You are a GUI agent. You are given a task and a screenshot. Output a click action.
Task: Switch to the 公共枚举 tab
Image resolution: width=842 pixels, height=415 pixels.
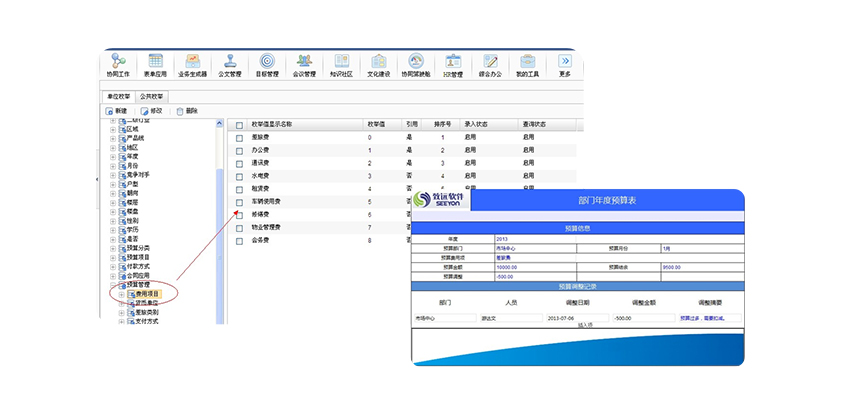coord(151,97)
